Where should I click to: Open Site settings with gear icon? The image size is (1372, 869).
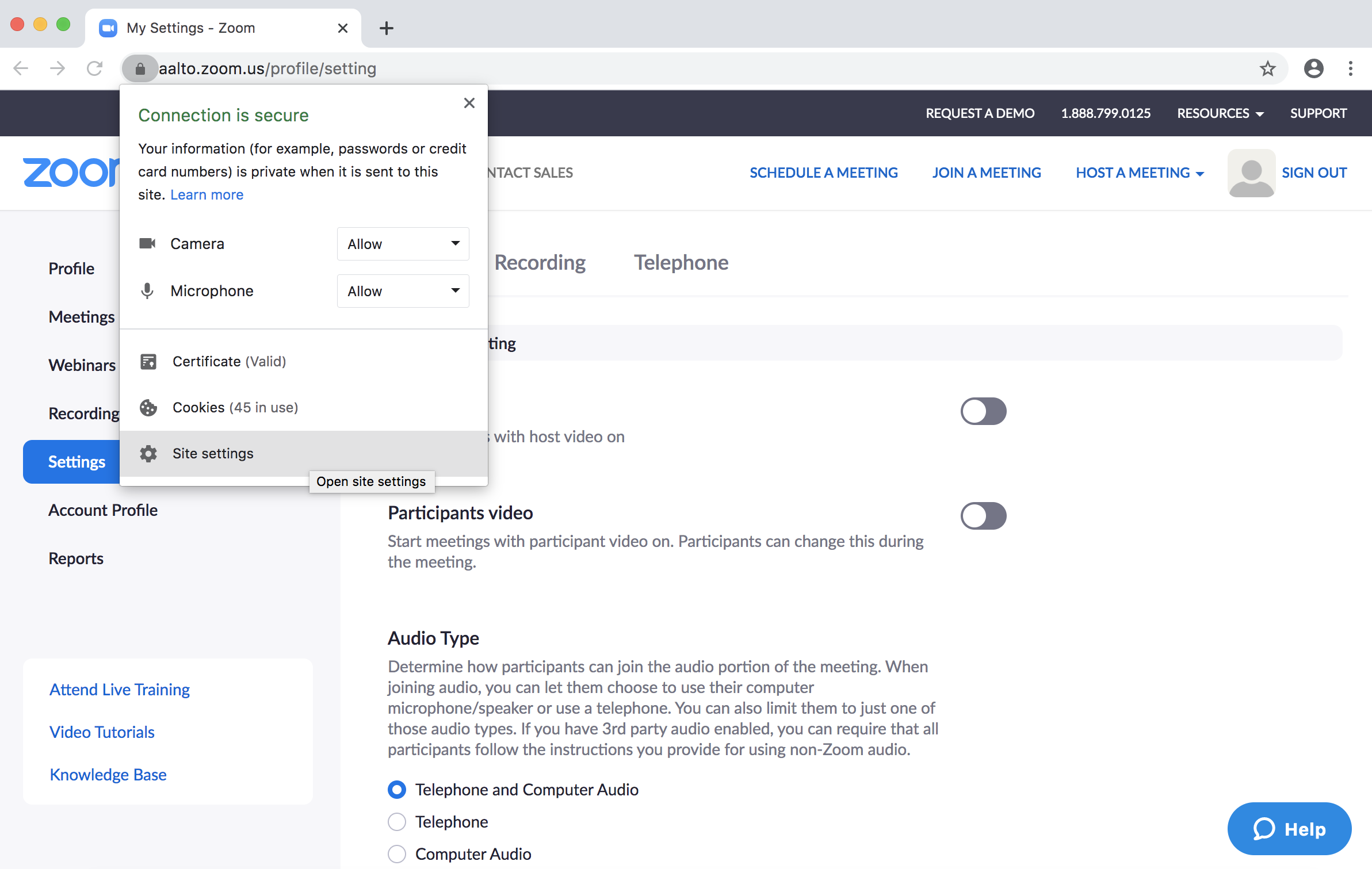point(213,453)
